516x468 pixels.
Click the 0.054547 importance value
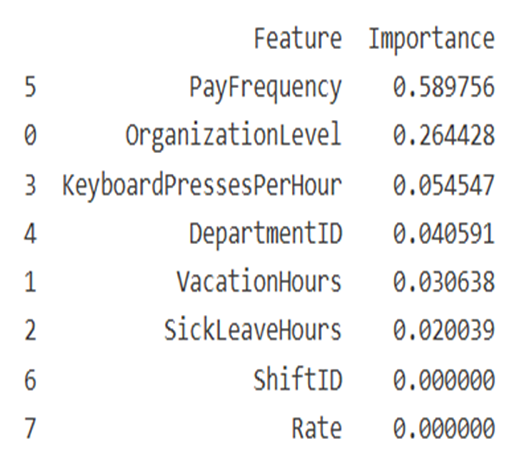pyautogui.click(x=444, y=185)
